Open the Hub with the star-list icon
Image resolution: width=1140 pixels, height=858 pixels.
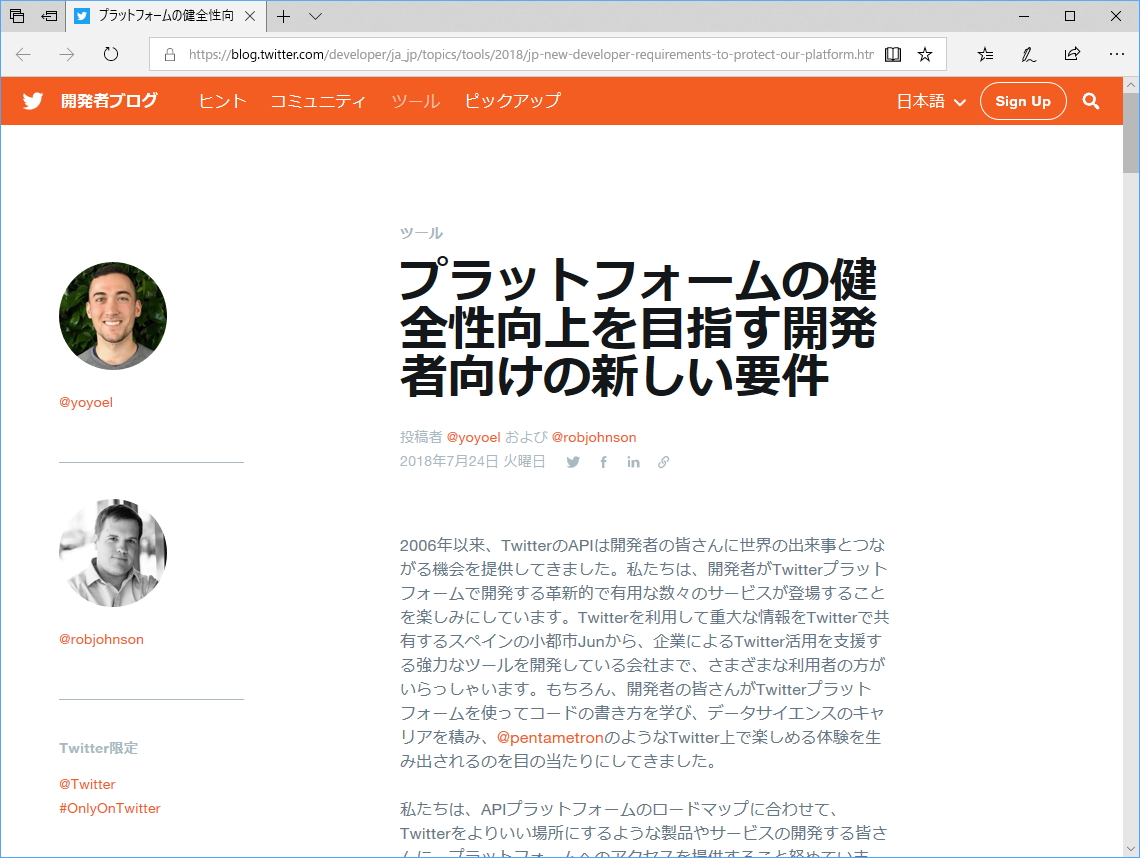pyautogui.click(x=985, y=55)
